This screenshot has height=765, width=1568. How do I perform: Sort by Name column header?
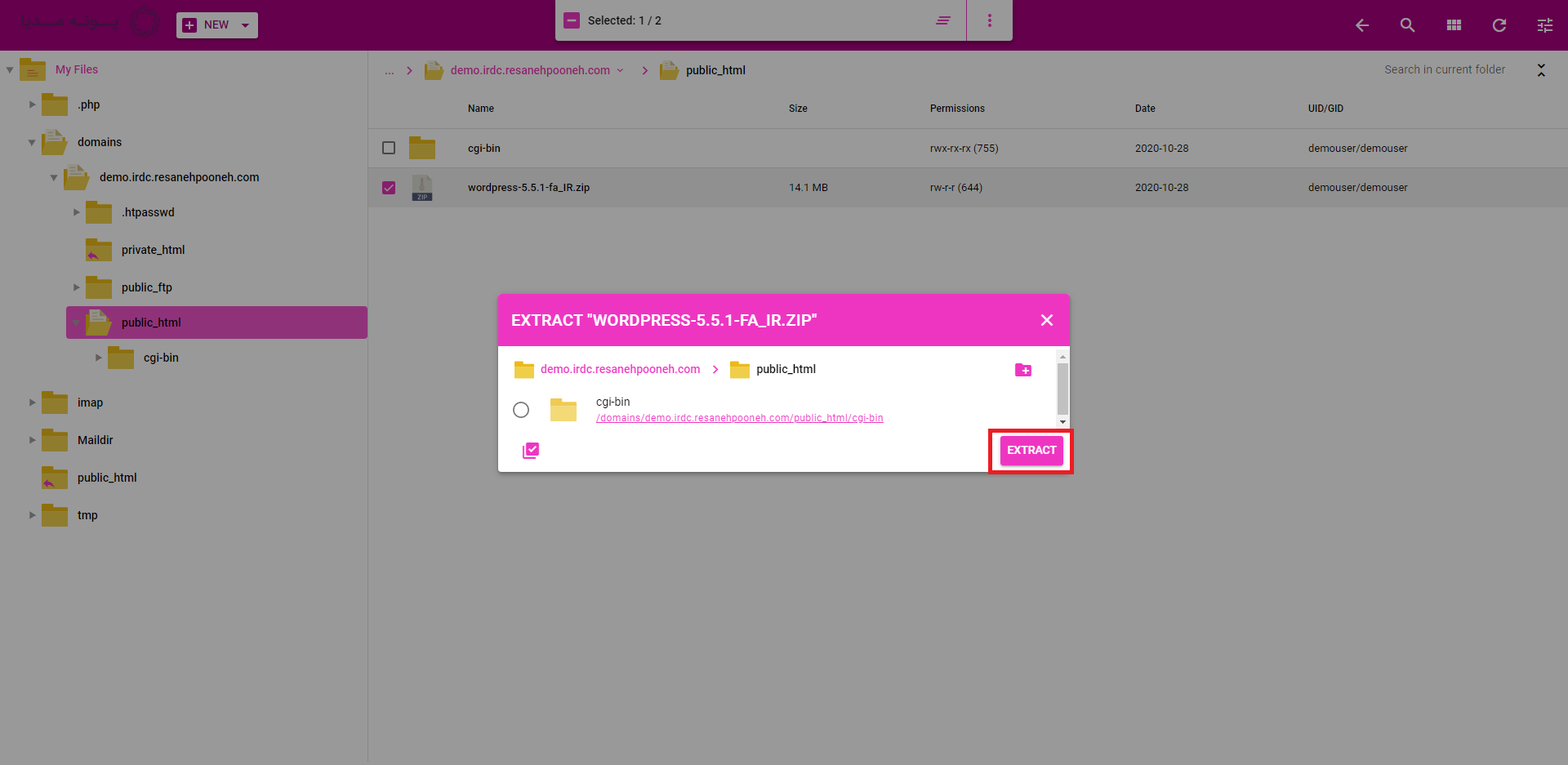481,109
